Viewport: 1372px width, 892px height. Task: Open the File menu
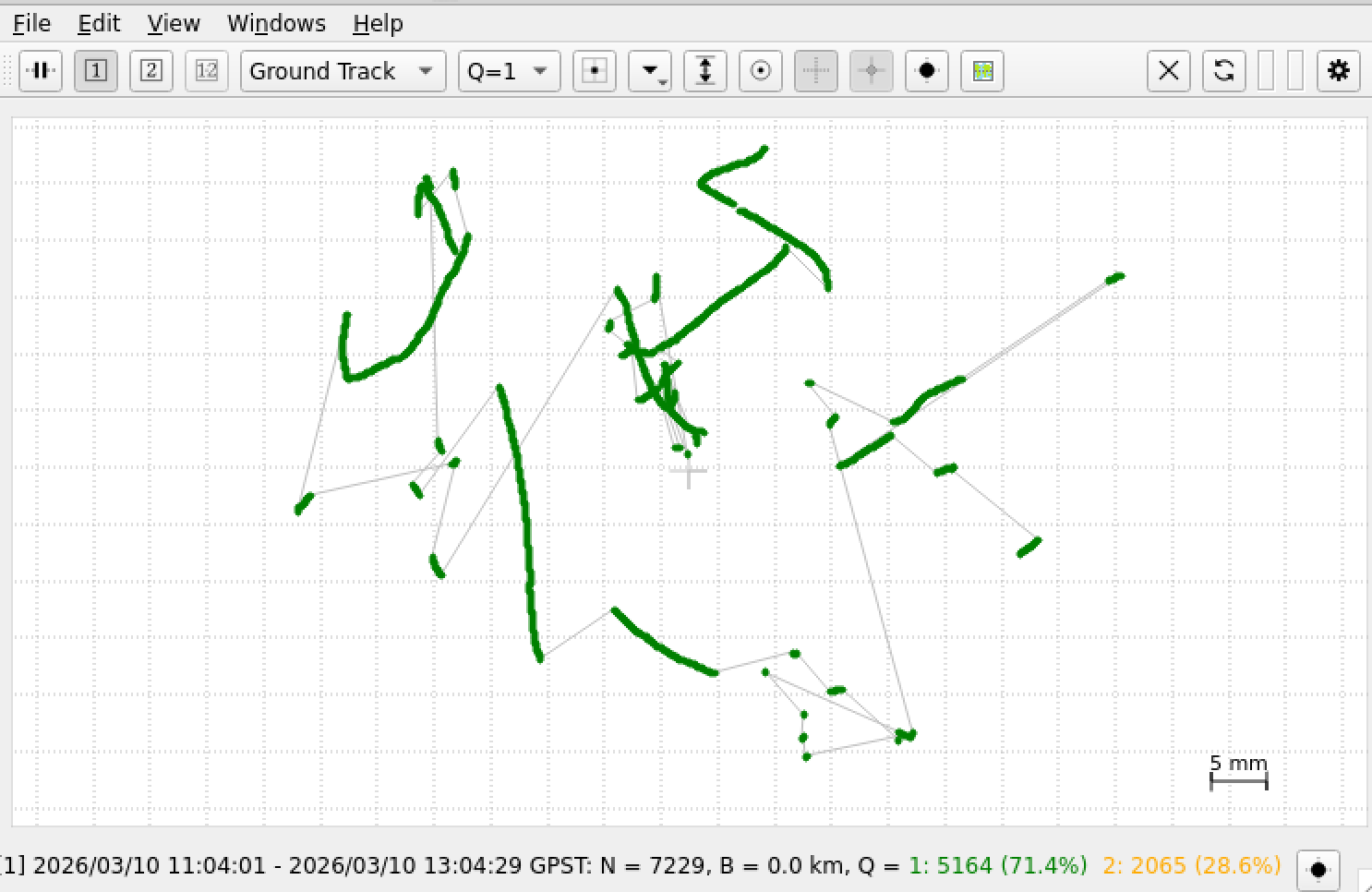31,23
